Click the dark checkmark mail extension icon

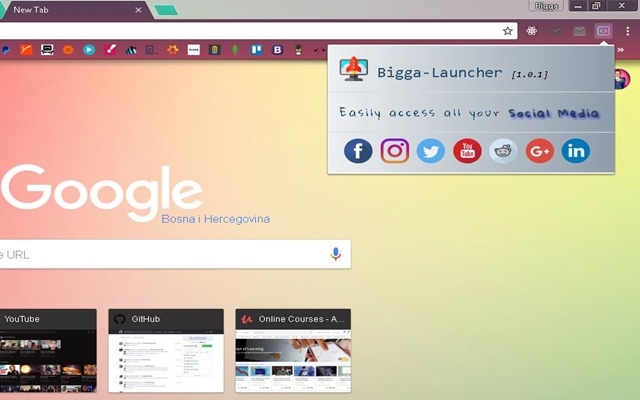(x=556, y=31)
